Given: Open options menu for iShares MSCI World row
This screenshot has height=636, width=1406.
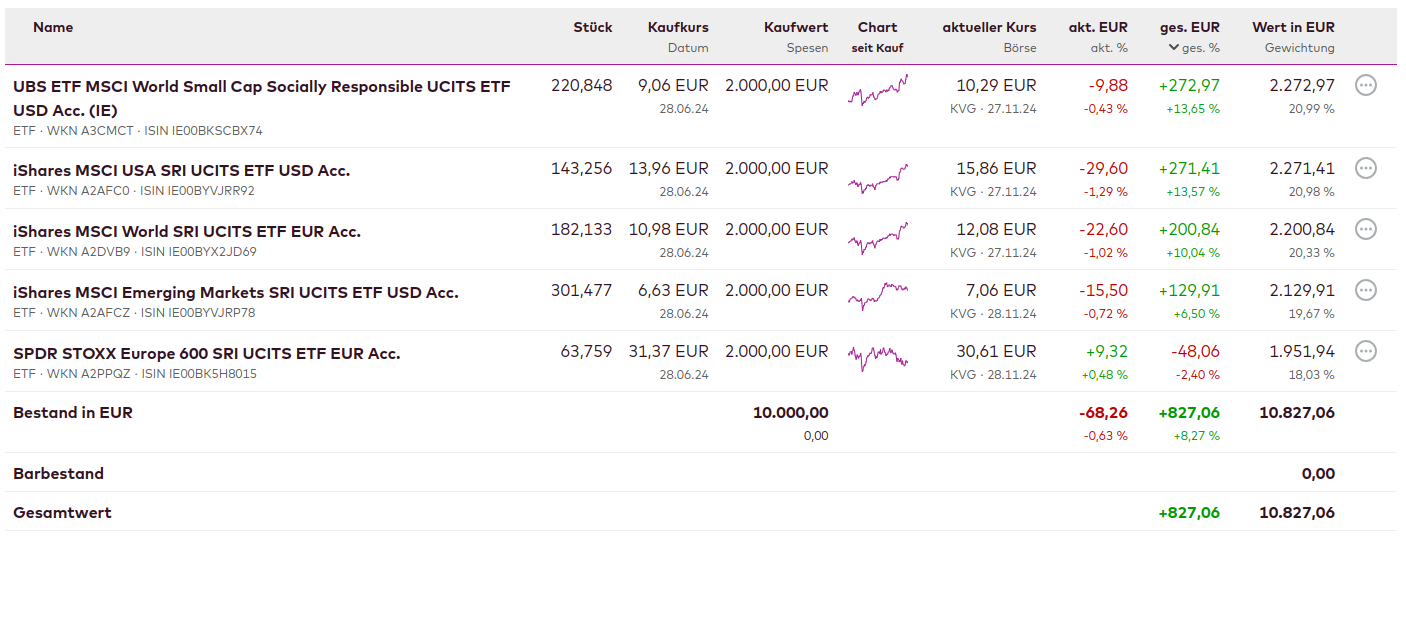Looking at the screenshot, I should [x=1365, y=230].
